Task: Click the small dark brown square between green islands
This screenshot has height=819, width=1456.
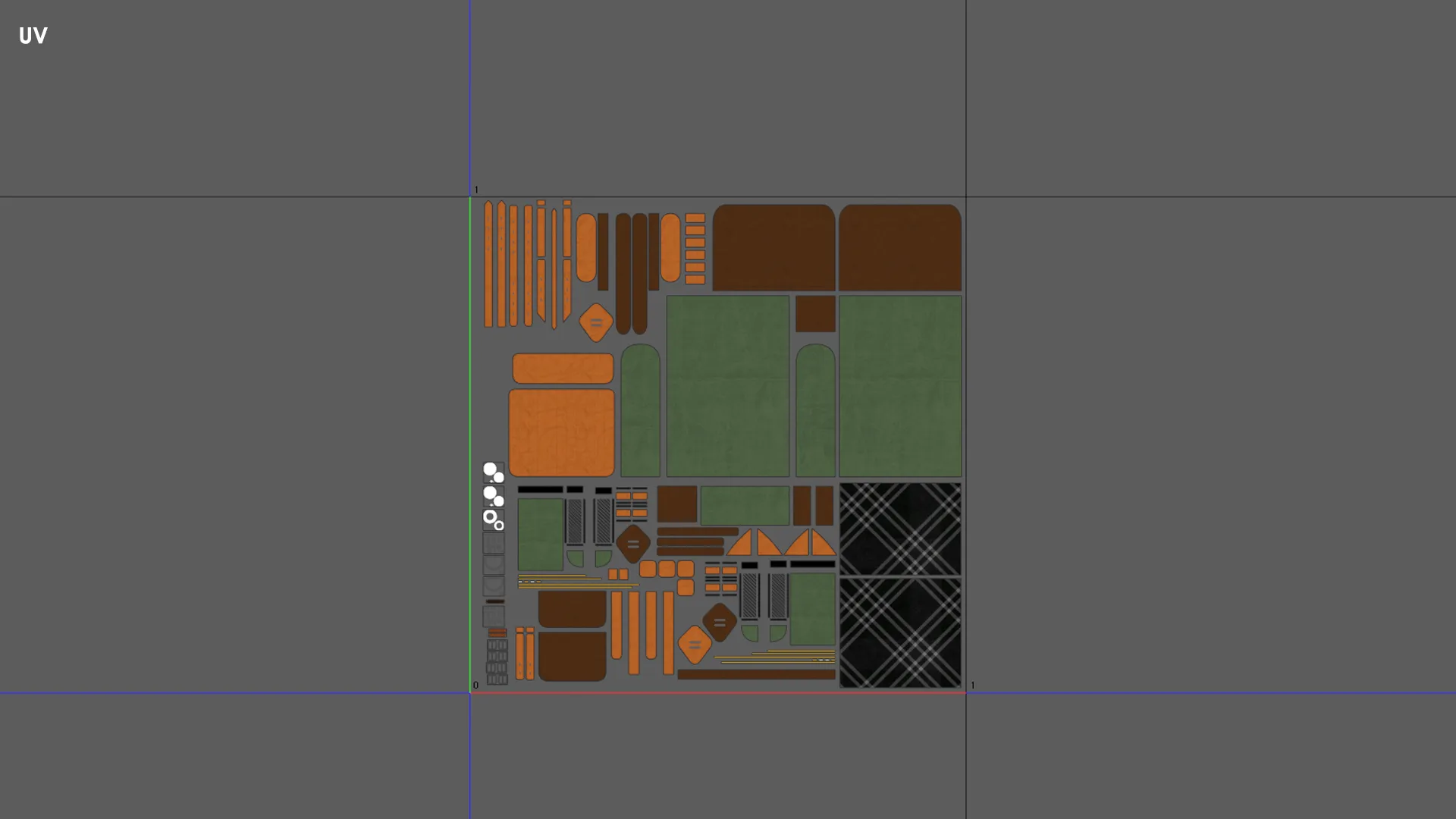Action: point(815,313)
